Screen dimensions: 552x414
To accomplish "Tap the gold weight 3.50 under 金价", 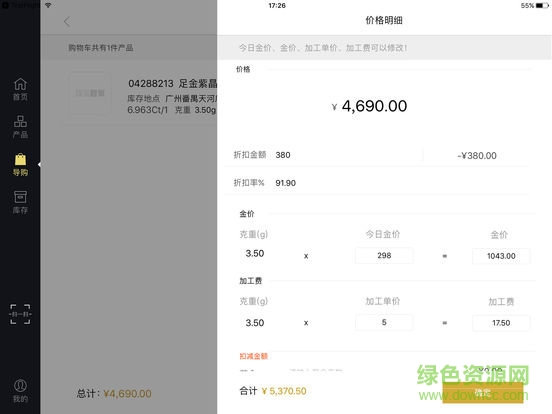I will coord(255,253).
